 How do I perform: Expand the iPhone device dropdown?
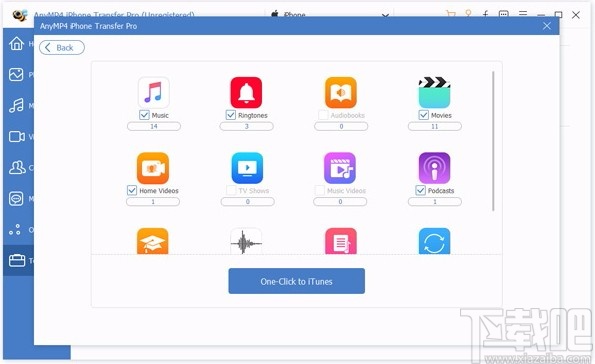click(x=385, y=15)
